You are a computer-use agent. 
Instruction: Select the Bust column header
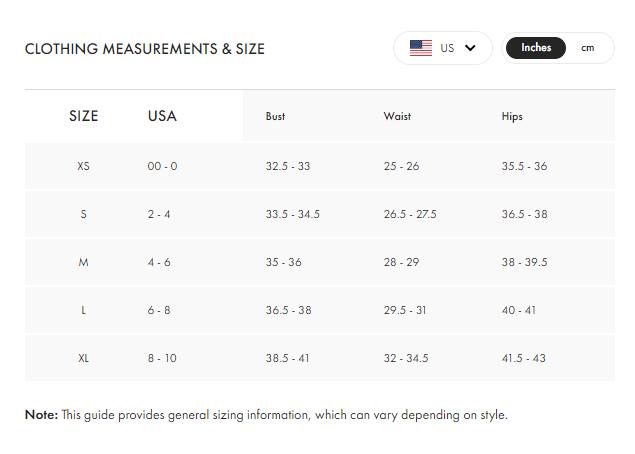[275, 116]
